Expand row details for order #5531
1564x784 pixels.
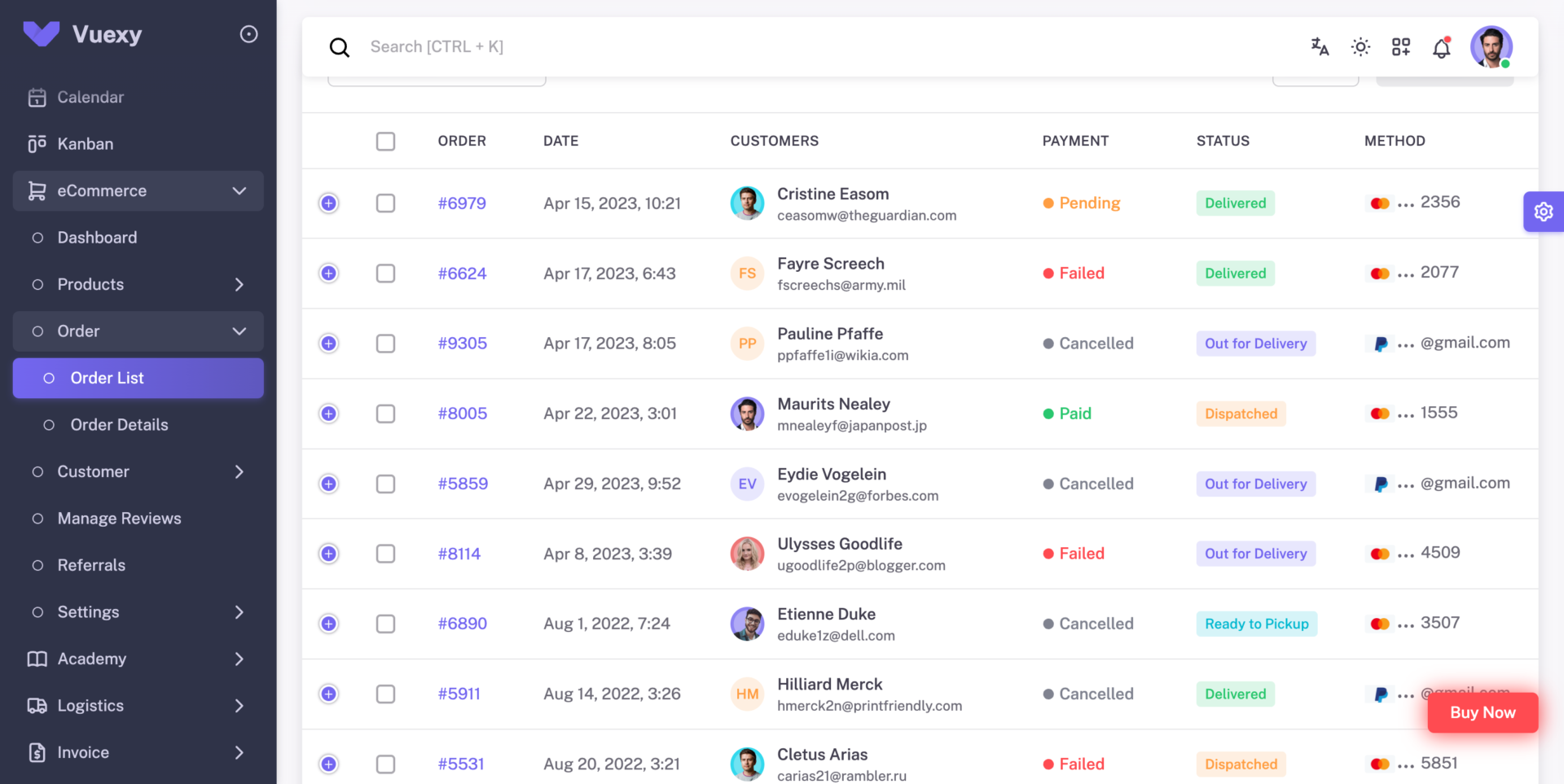coord(329,764)
